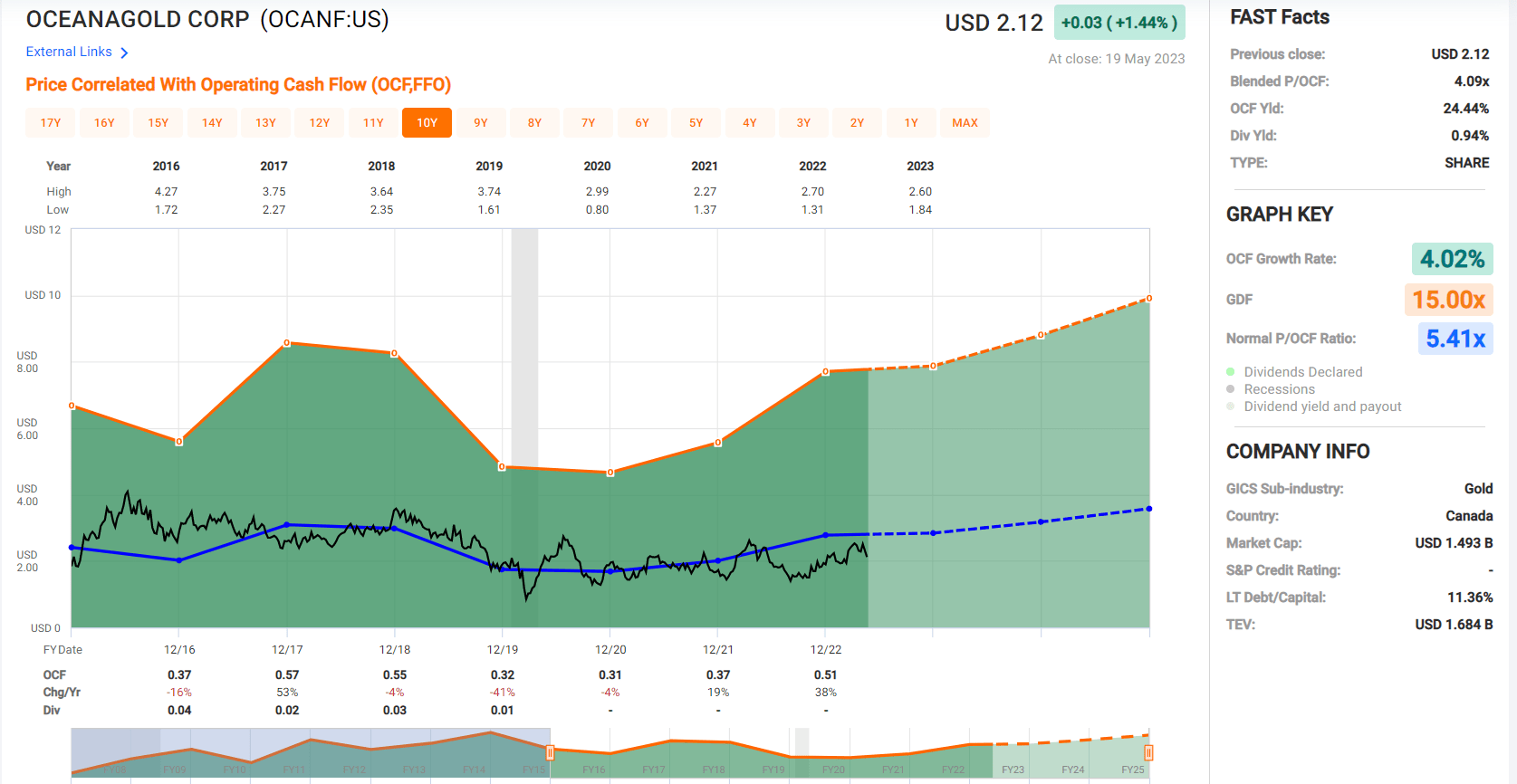Click the 2020 Low value 0.80

tap(597, 210)
